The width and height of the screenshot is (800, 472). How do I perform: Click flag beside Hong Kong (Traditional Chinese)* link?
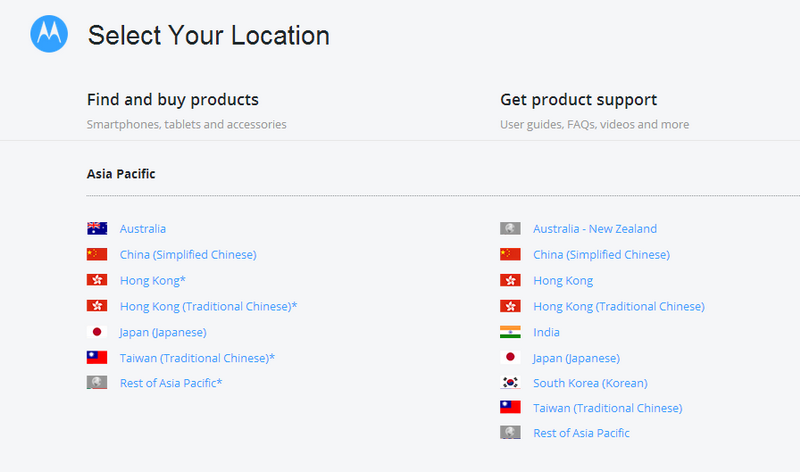tap(97, 306)
